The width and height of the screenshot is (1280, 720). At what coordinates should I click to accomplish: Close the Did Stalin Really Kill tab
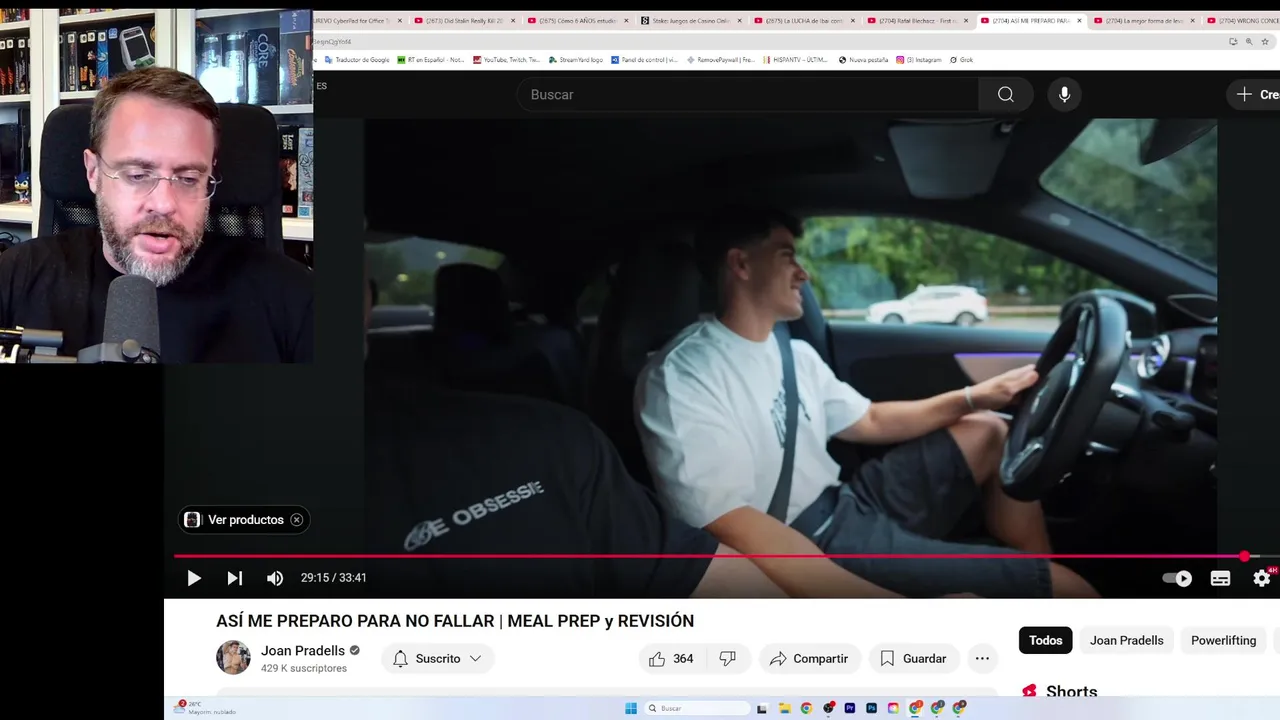[x=513, y=21]
